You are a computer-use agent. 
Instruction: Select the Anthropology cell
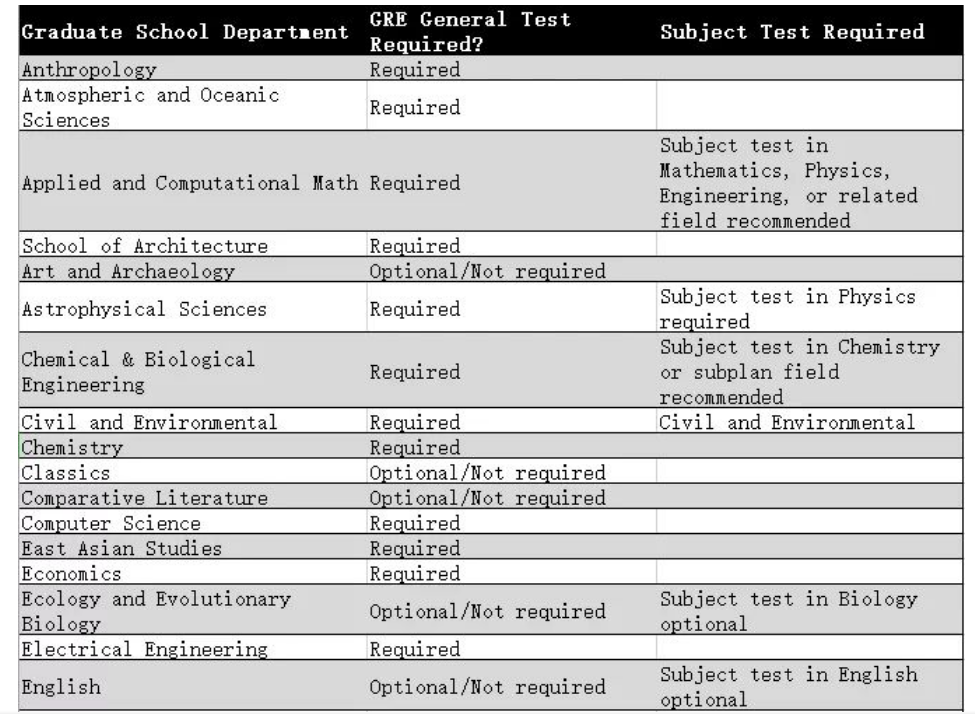[x=90, y=71]
